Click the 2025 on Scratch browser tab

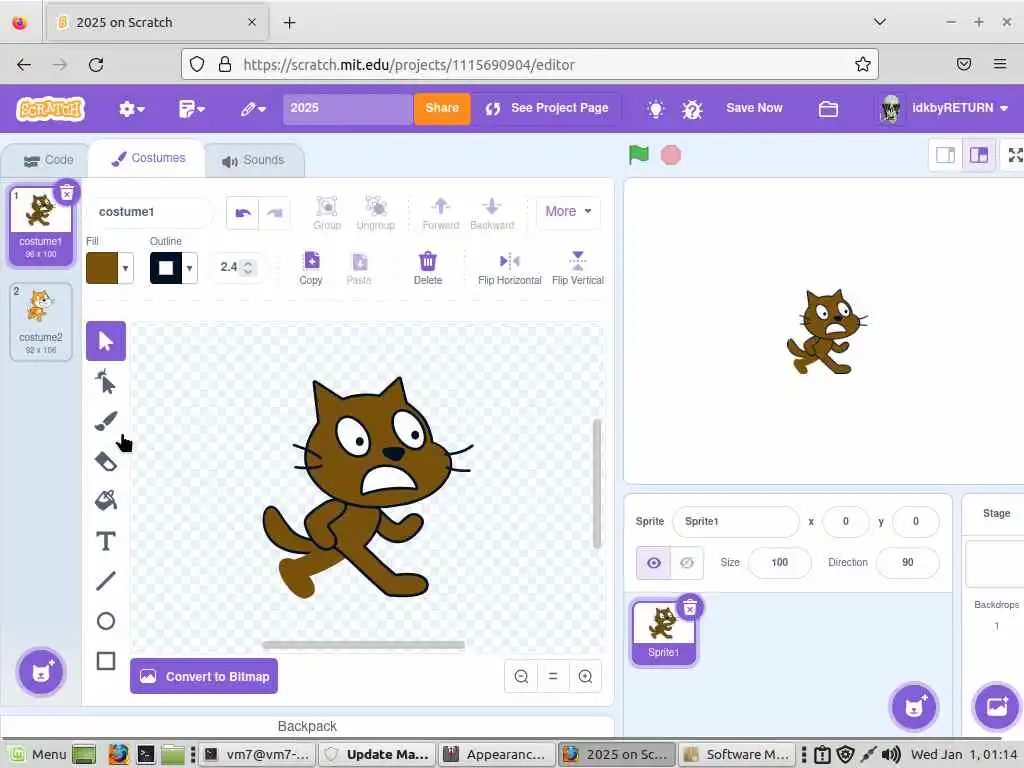tap(157, 22)
